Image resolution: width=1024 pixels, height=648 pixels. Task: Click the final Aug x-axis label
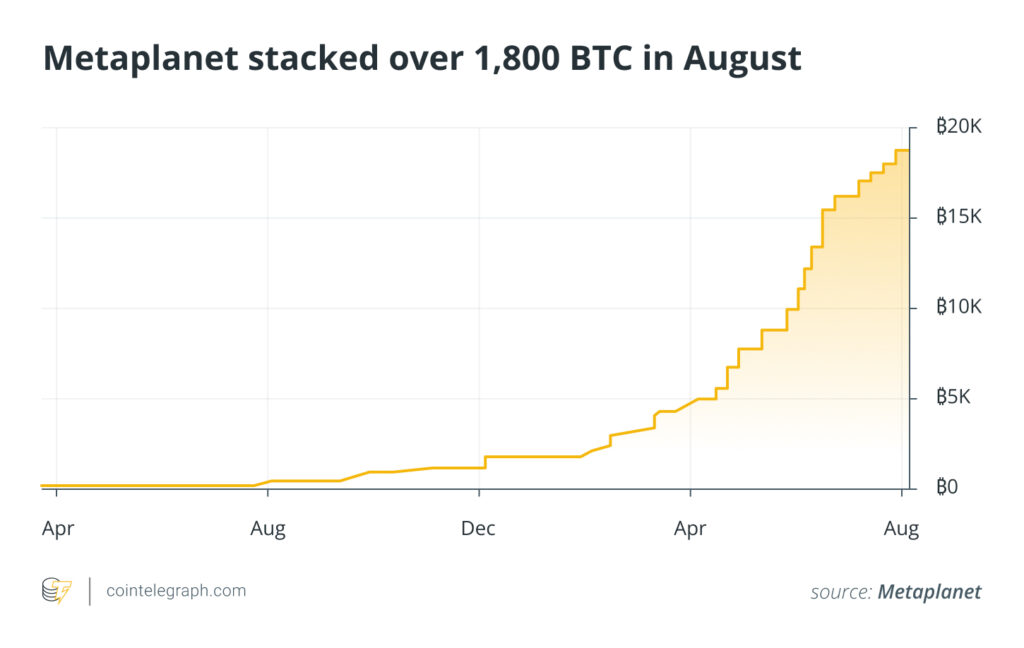coord(901,529)
